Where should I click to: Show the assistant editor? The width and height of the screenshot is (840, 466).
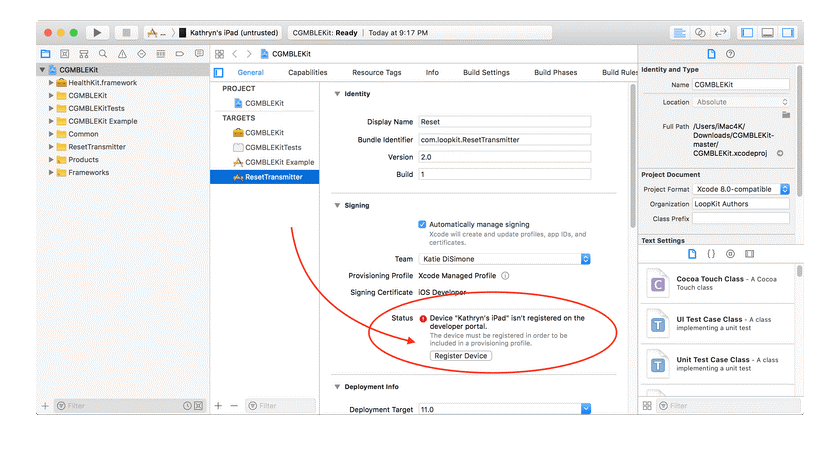coord(700,33)
